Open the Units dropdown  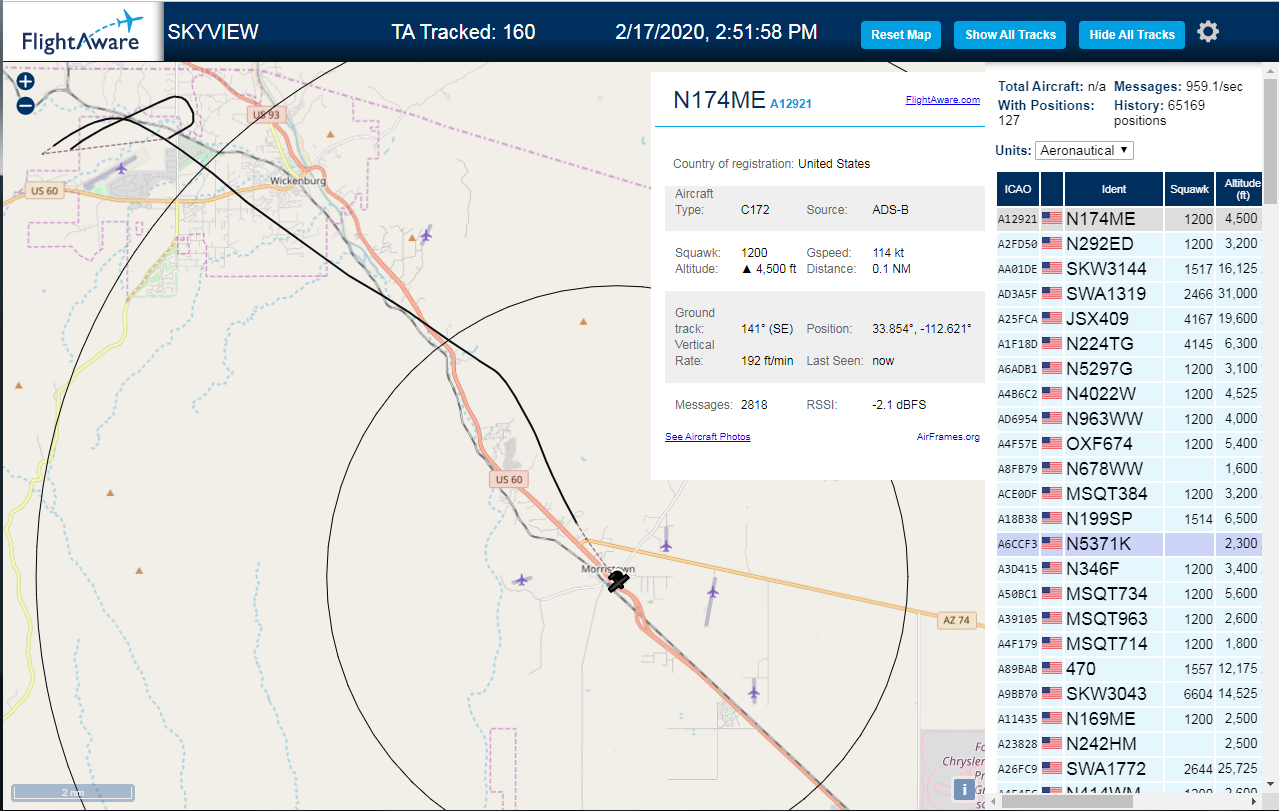point(1084,150)
